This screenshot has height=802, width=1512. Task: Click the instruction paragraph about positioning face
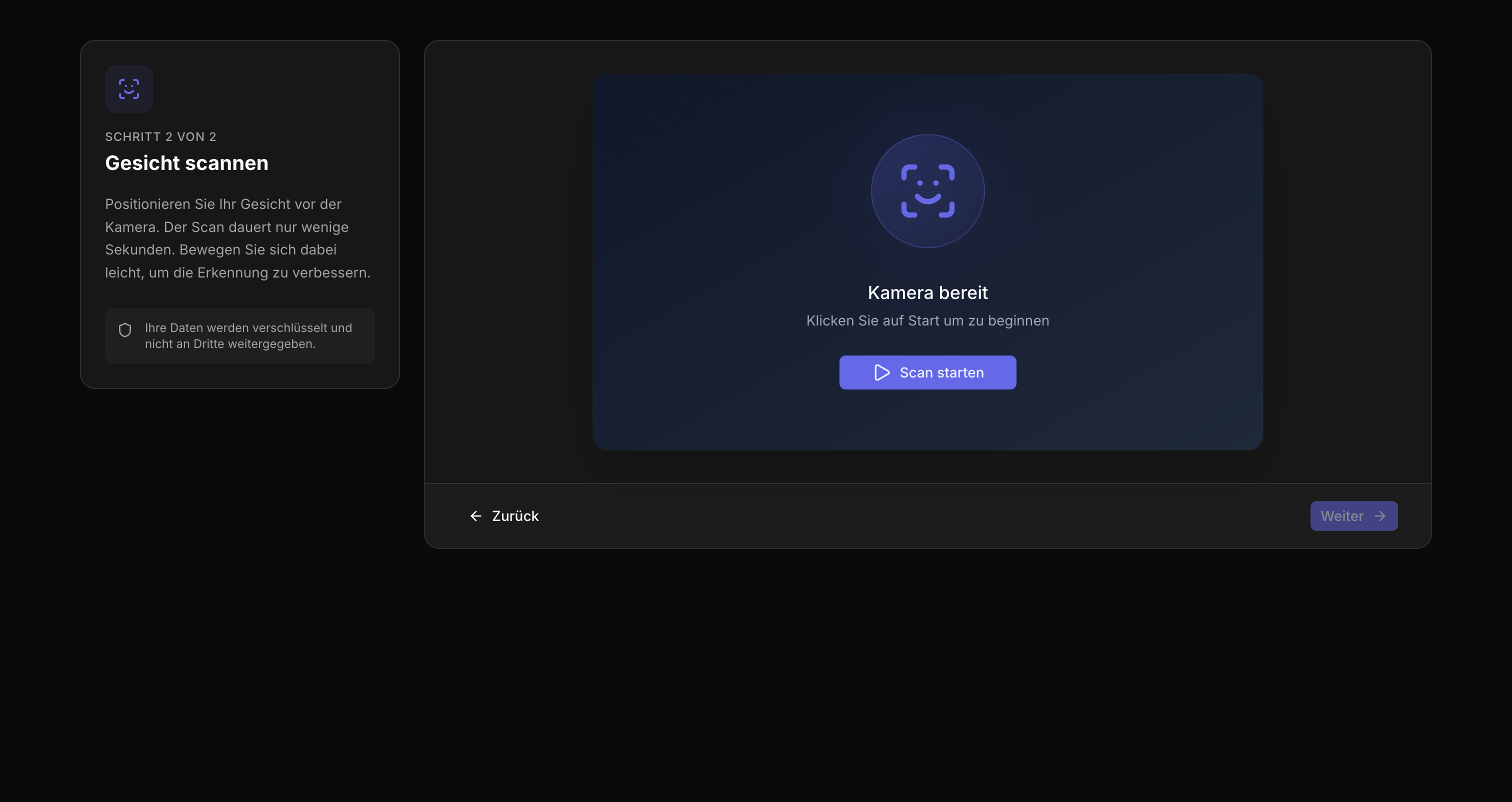coord(237,238)
